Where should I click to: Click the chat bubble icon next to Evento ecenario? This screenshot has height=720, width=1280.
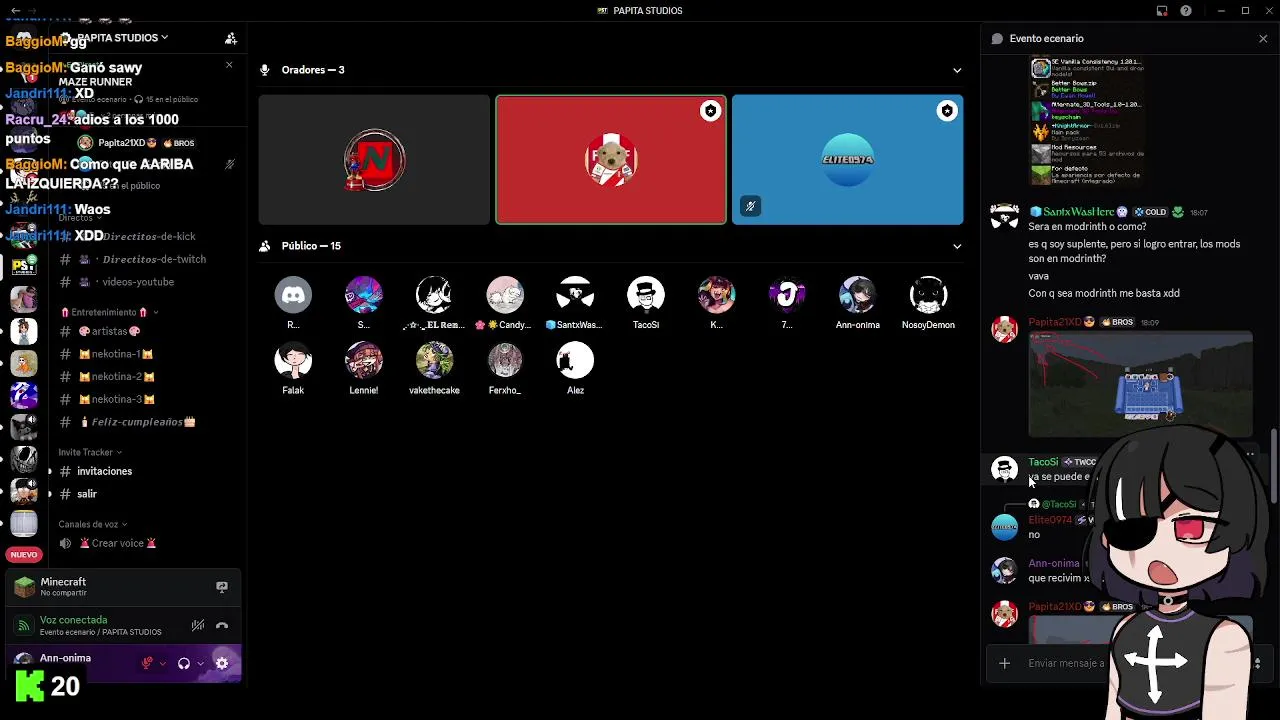[997, 38]
